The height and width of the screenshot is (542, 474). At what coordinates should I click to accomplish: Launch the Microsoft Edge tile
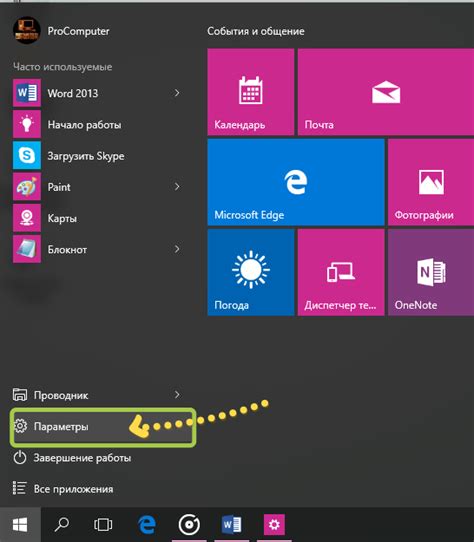(296, 182)
